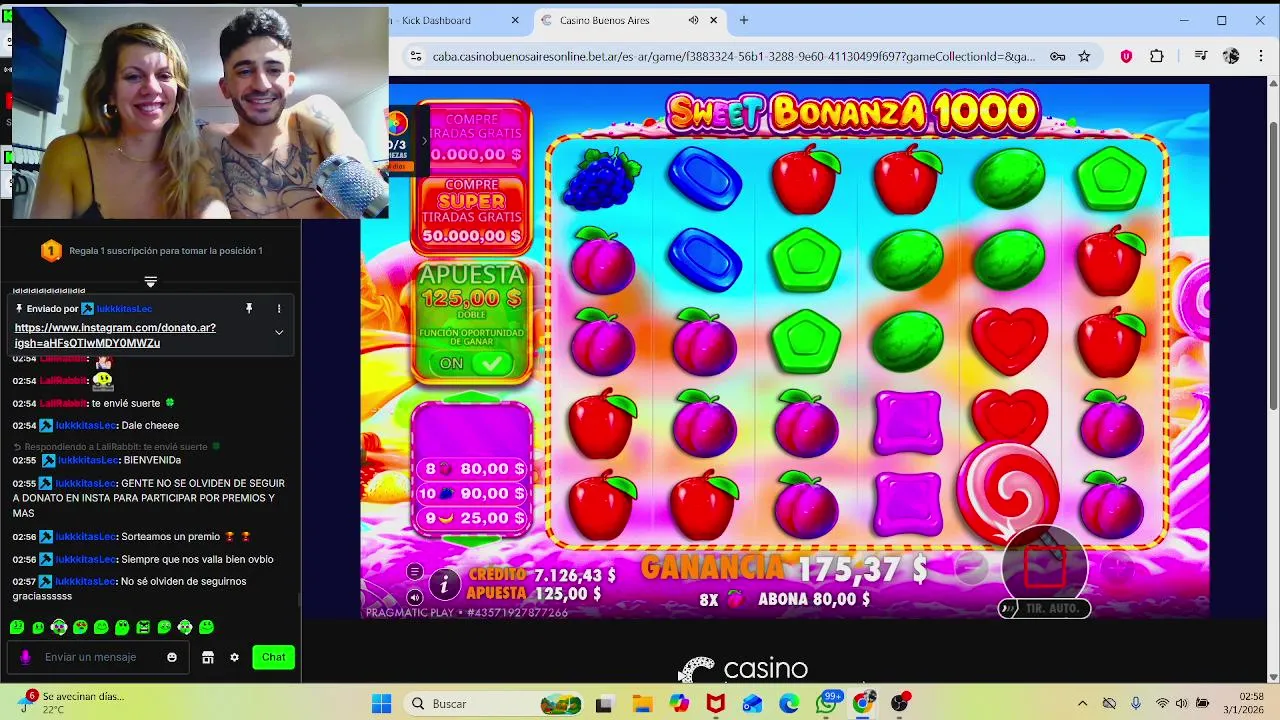Open the Kick chat shop icon

pos(208,657)
